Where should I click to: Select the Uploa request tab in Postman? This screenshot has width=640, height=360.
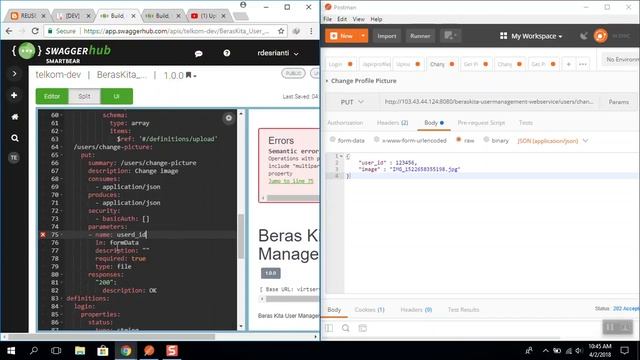(x=408, y=64)
